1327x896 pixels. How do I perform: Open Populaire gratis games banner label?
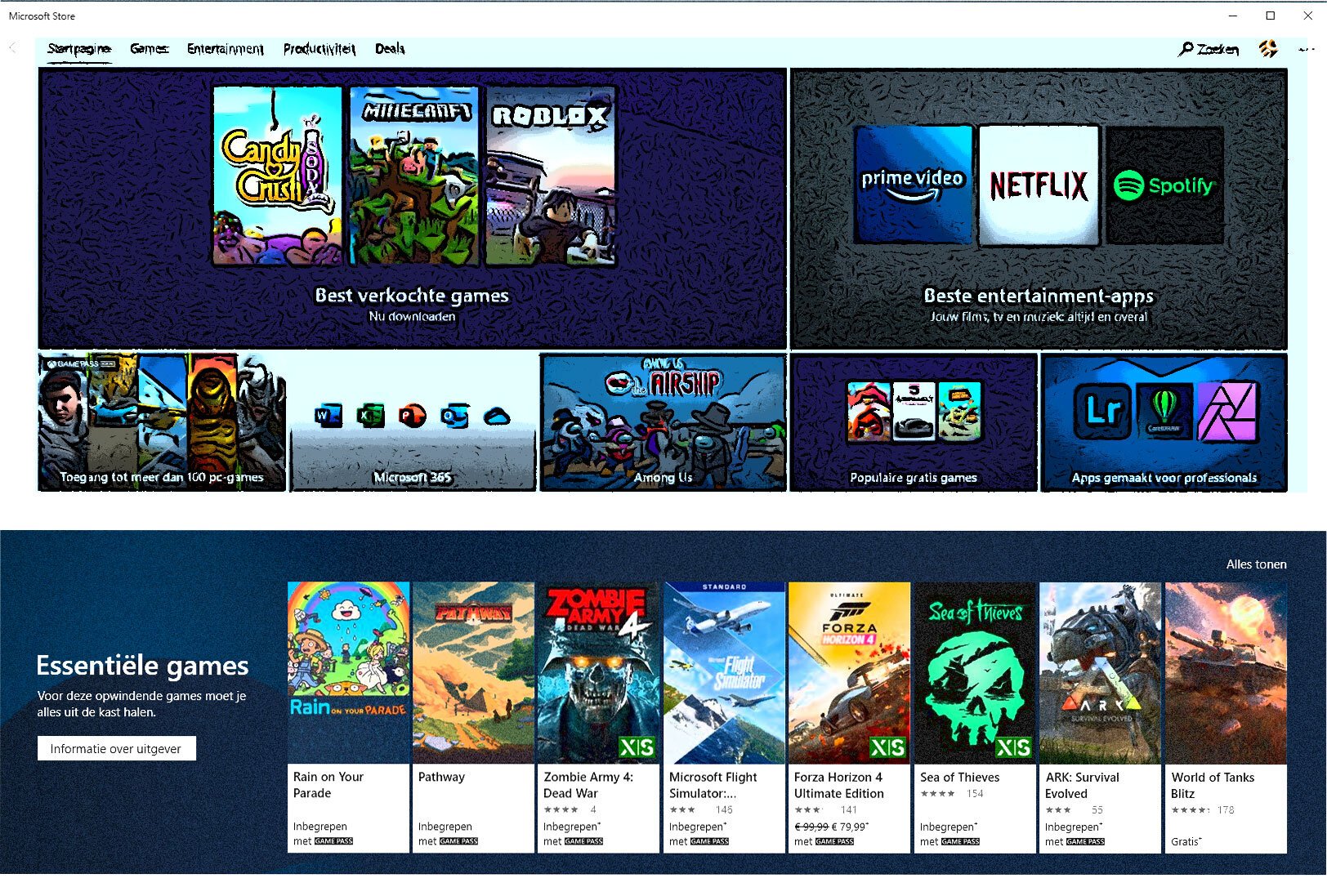[x=914, y=478]
